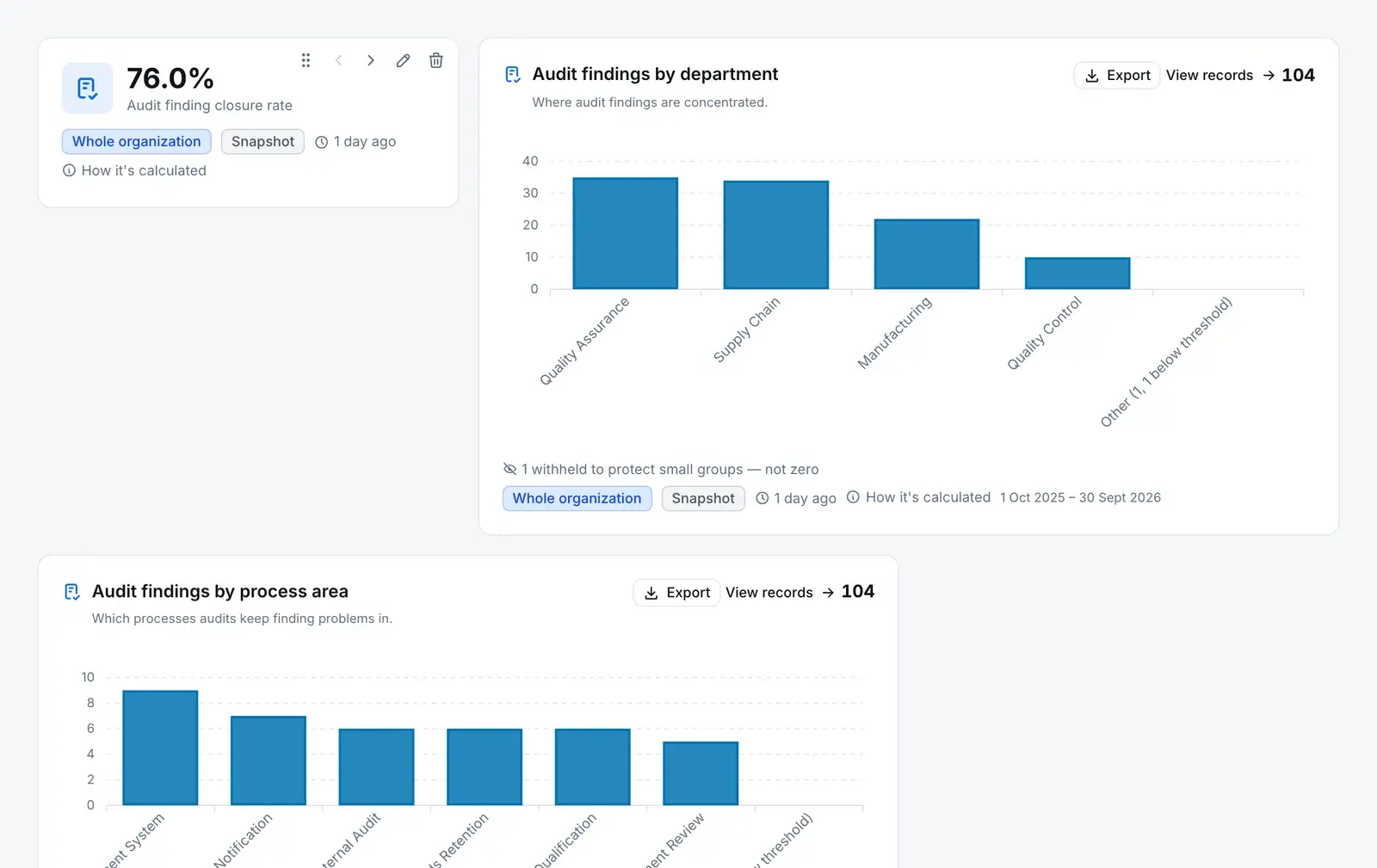
Task: Click the Supply Chain bar in department chart
Action: [776, 235]
